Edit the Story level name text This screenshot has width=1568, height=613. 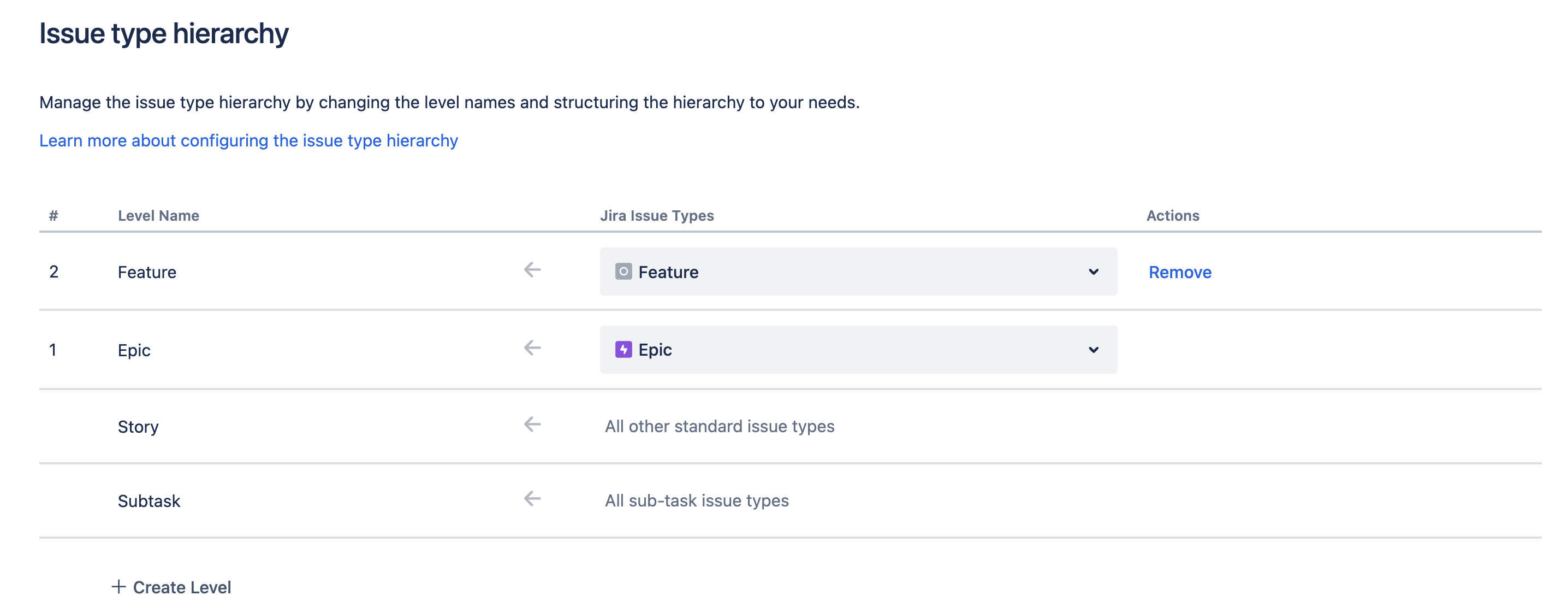click(x=138, y=427)
